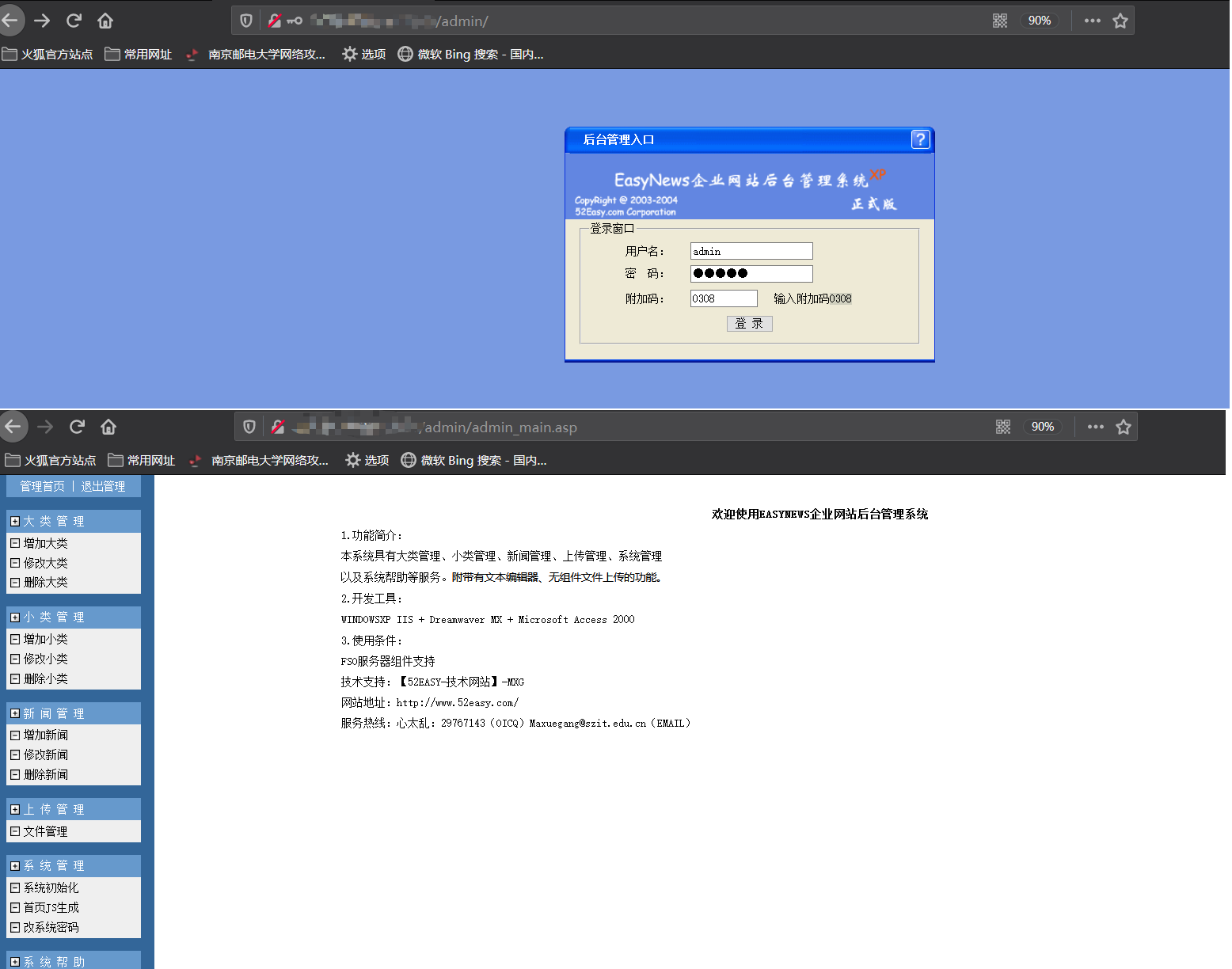Image resolution: width=1232 pixels, height=969 pixels.
Task: Click forward arrow in bottom browser
Action: [45, 427]
